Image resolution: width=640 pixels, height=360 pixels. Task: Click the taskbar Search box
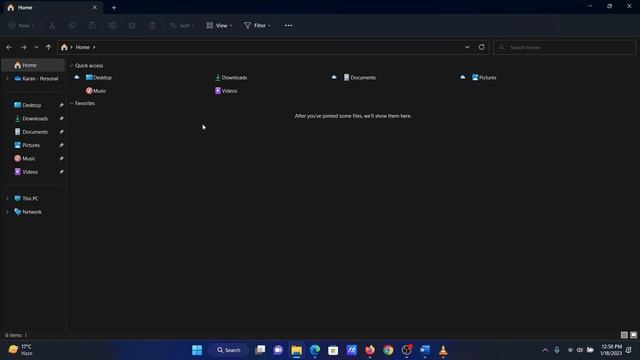(229, 350)
